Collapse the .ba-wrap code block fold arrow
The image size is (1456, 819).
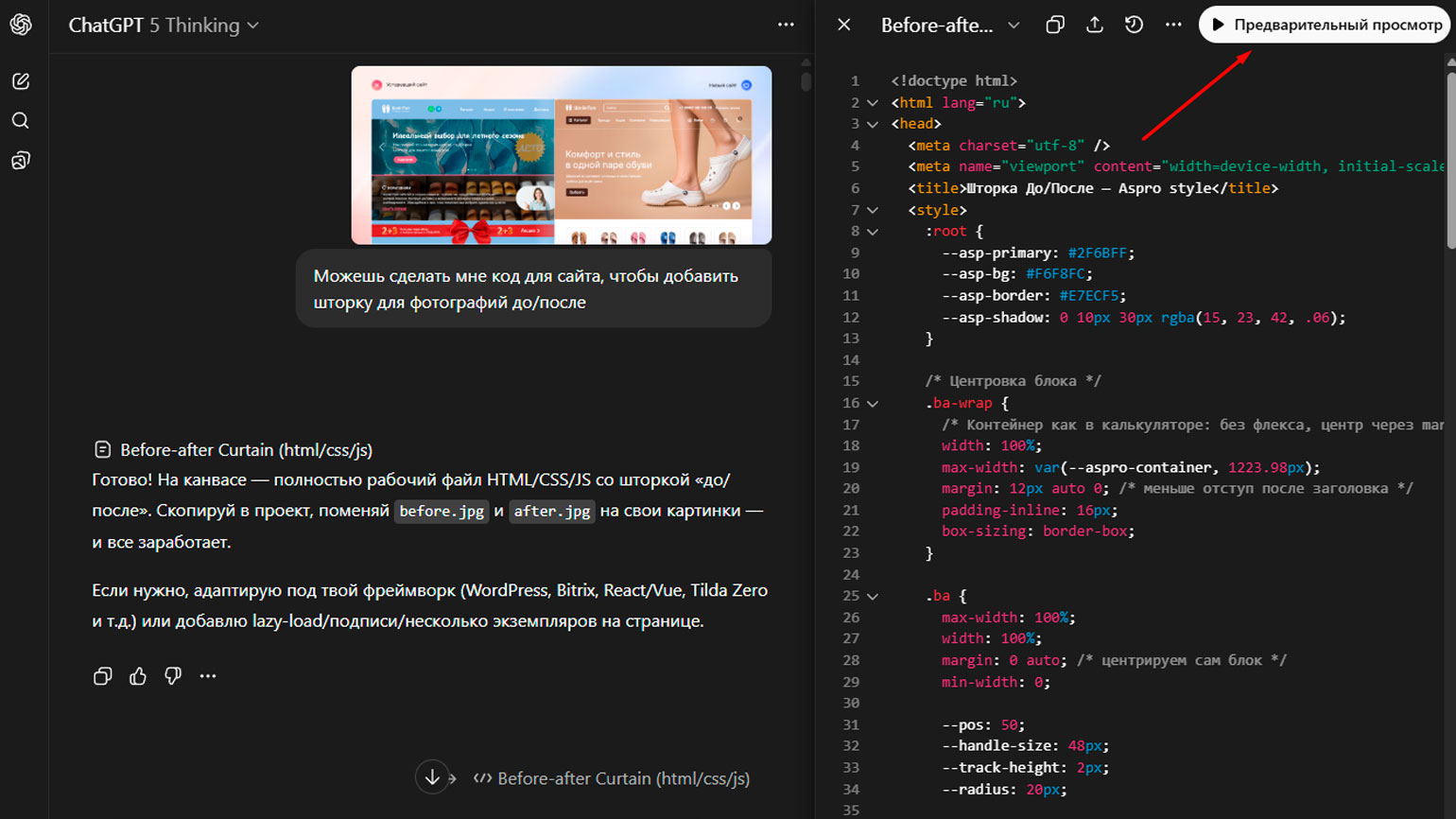click(873, 404)
